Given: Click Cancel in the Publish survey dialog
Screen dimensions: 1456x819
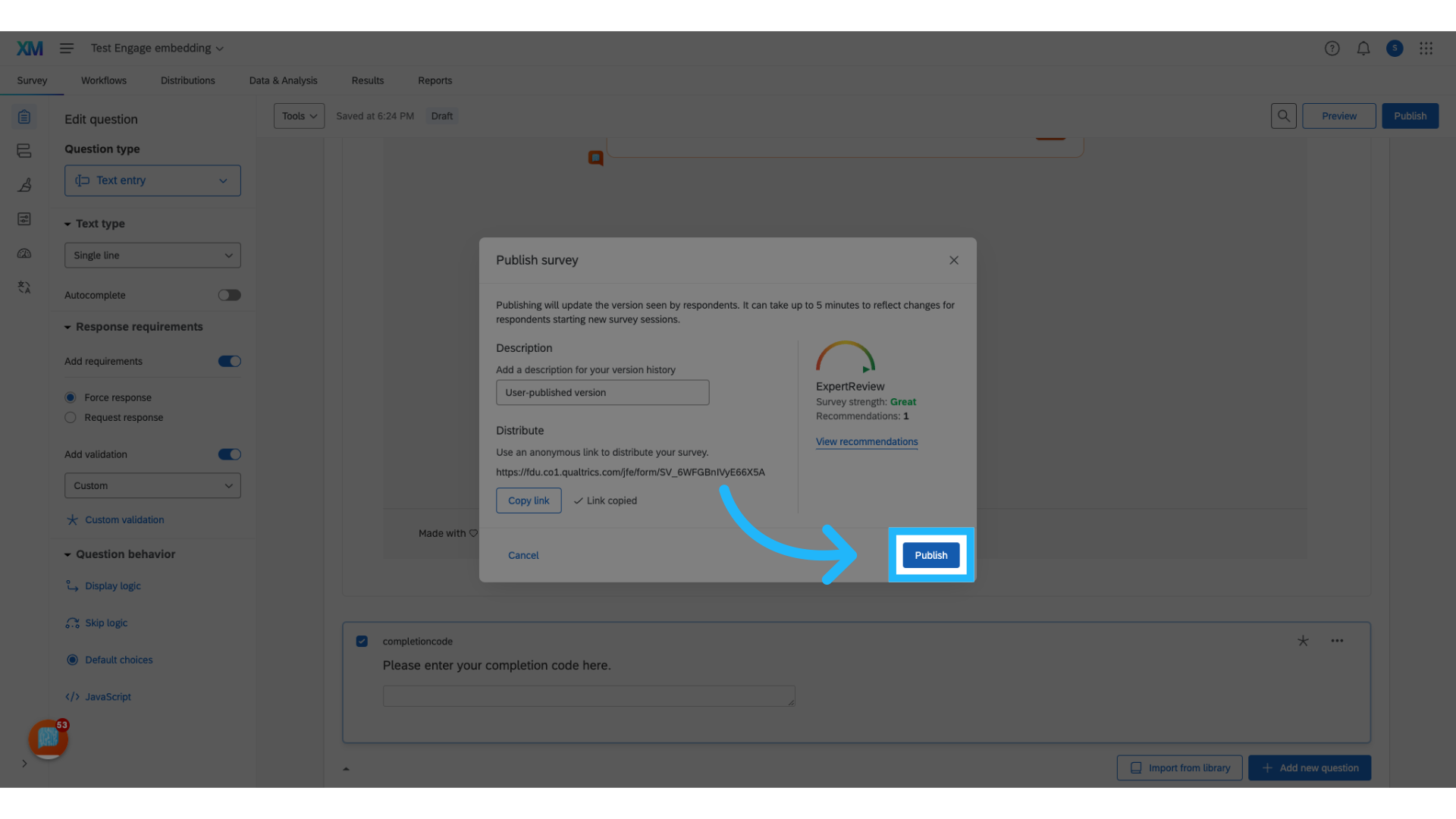Looking at the screenshot, I should point(523,555).
